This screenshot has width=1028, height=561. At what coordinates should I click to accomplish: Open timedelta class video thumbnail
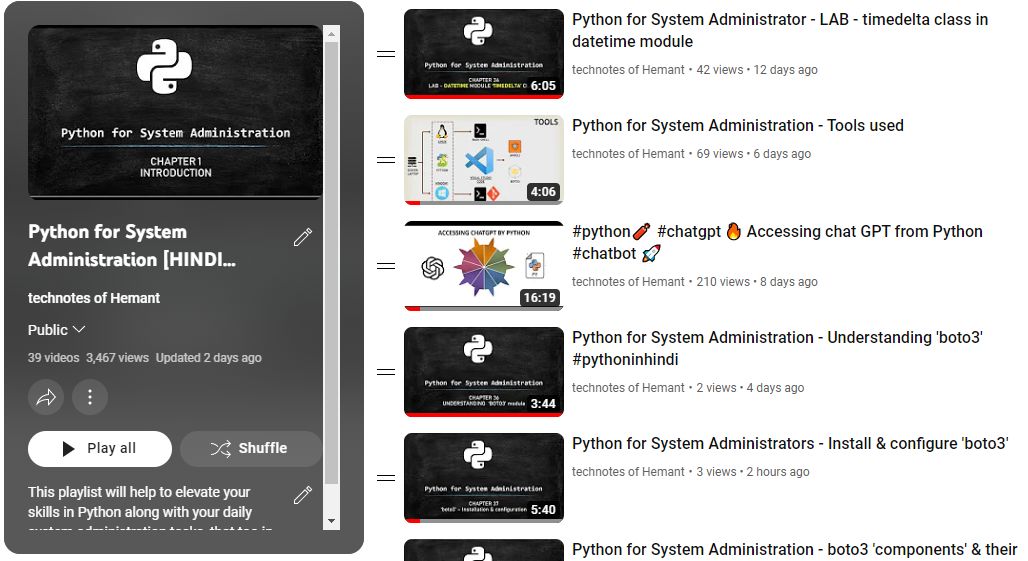pos(484,54)
